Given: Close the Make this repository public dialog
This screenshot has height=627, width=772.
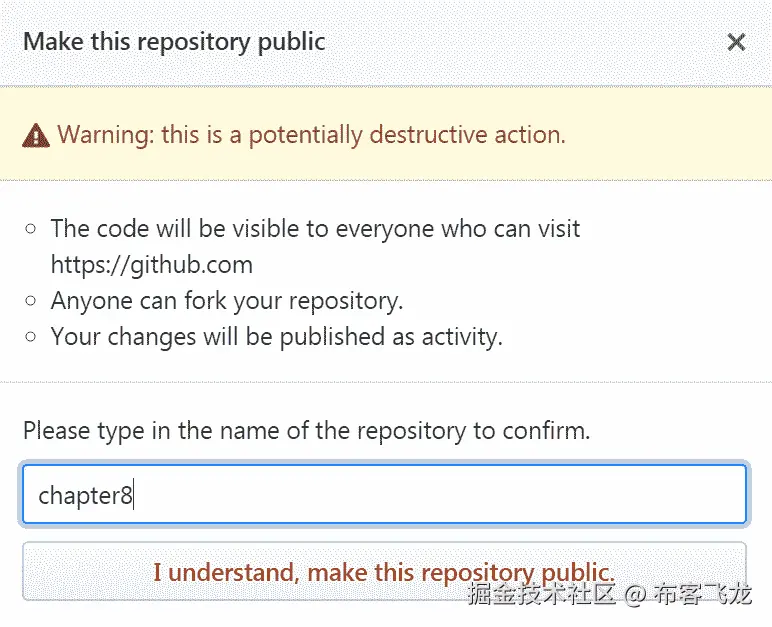Looking at the screenshot, I should point(736,42).
